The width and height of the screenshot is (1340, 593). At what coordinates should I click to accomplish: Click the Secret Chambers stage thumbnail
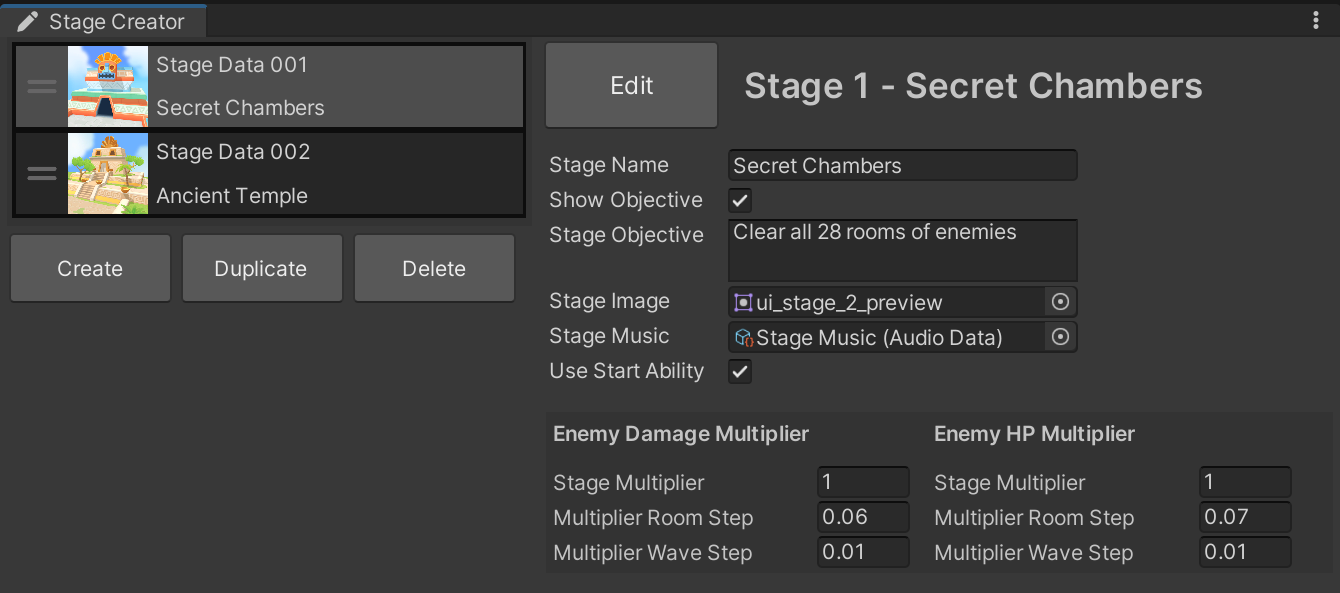(108, 86)
